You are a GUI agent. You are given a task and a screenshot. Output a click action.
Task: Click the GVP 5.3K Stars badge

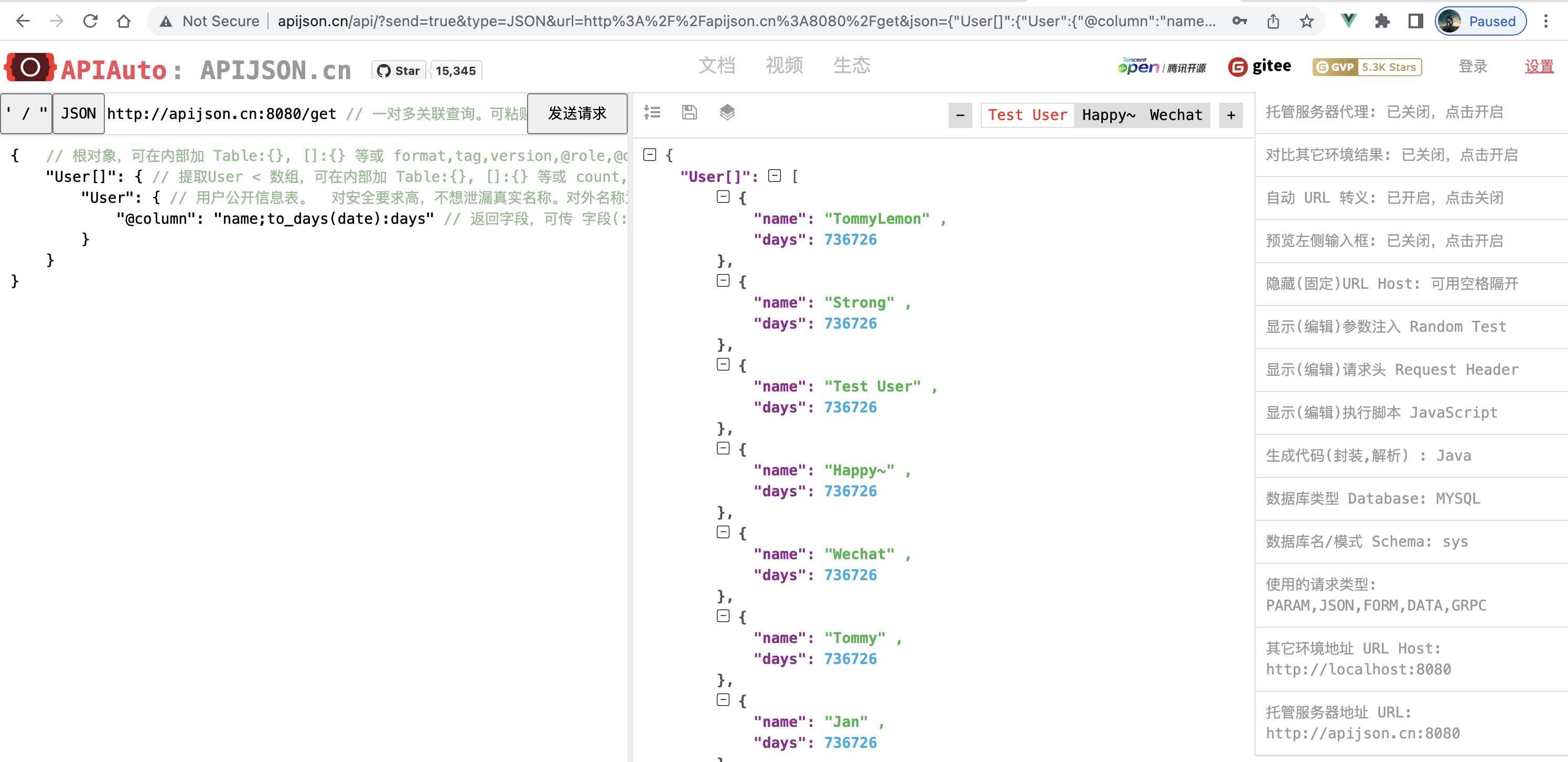(x=1367, y=67)
